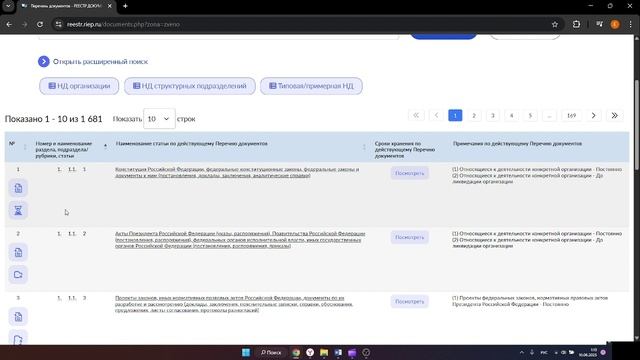Open the document card icon in row 3
This screenshot has height=360, width=640.
point(18,317)
